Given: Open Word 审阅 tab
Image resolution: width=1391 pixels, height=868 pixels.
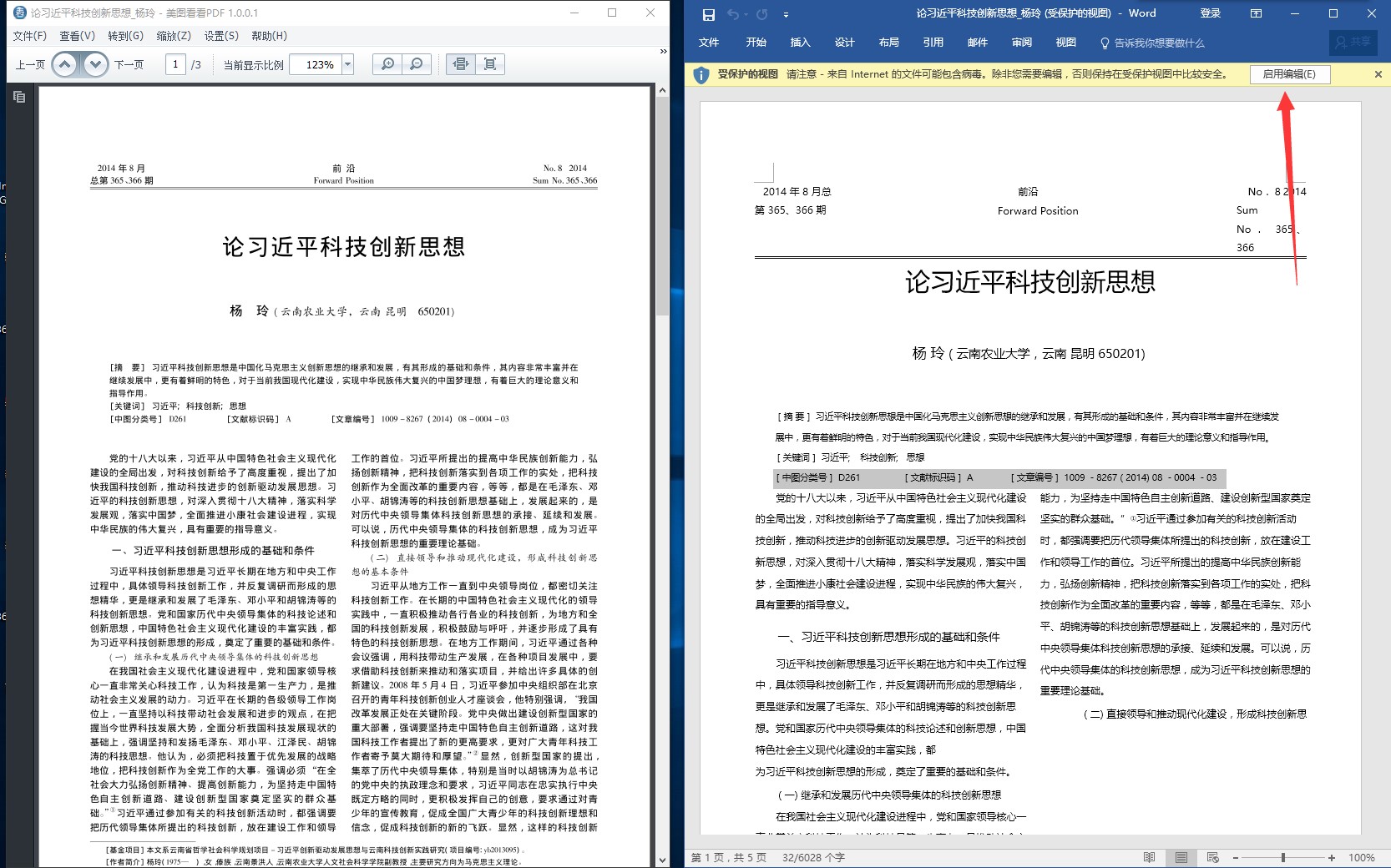Looking at the screenshot, I should [1022, 43].
